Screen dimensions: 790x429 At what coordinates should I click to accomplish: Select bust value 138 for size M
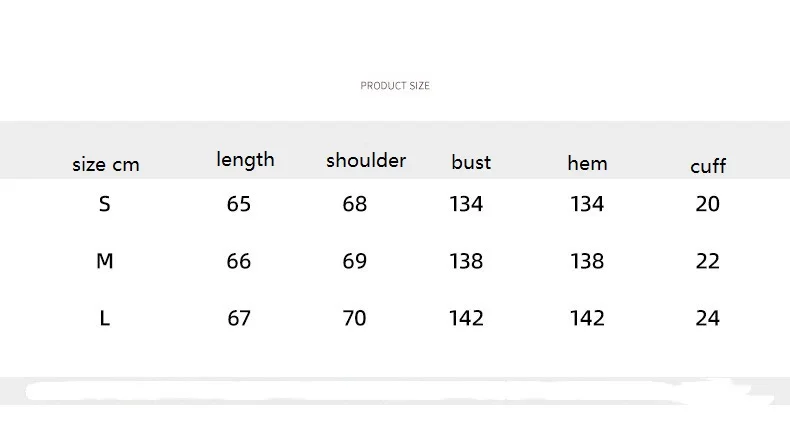(x=467, y=261)
